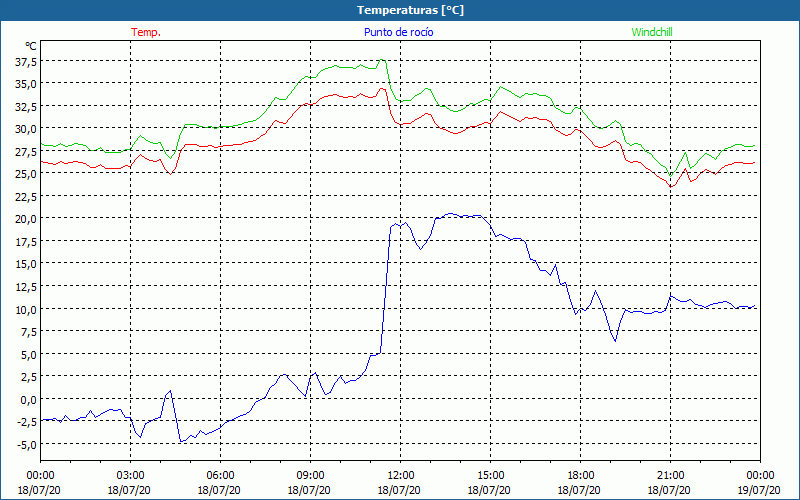
Task: Click the 18:00 time axis label
Action: click(x=581, y=476)
